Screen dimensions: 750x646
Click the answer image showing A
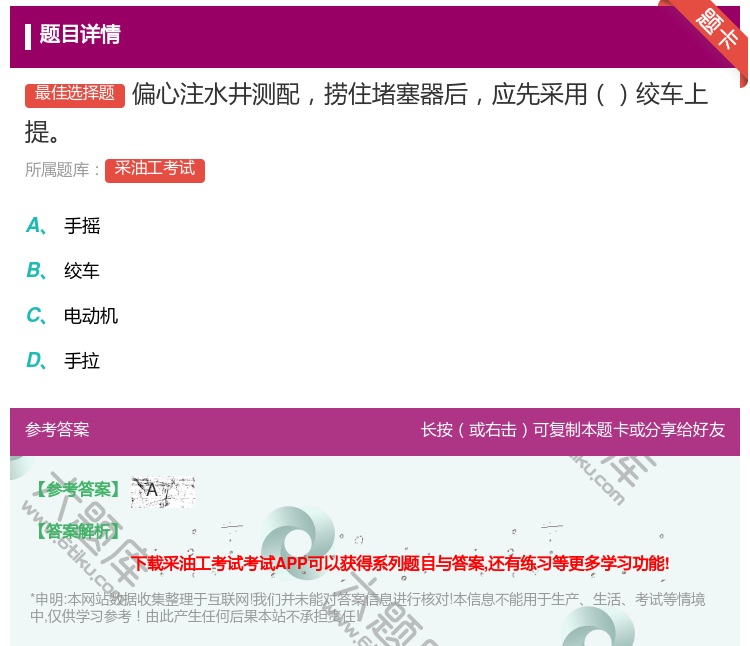(163, 492)
